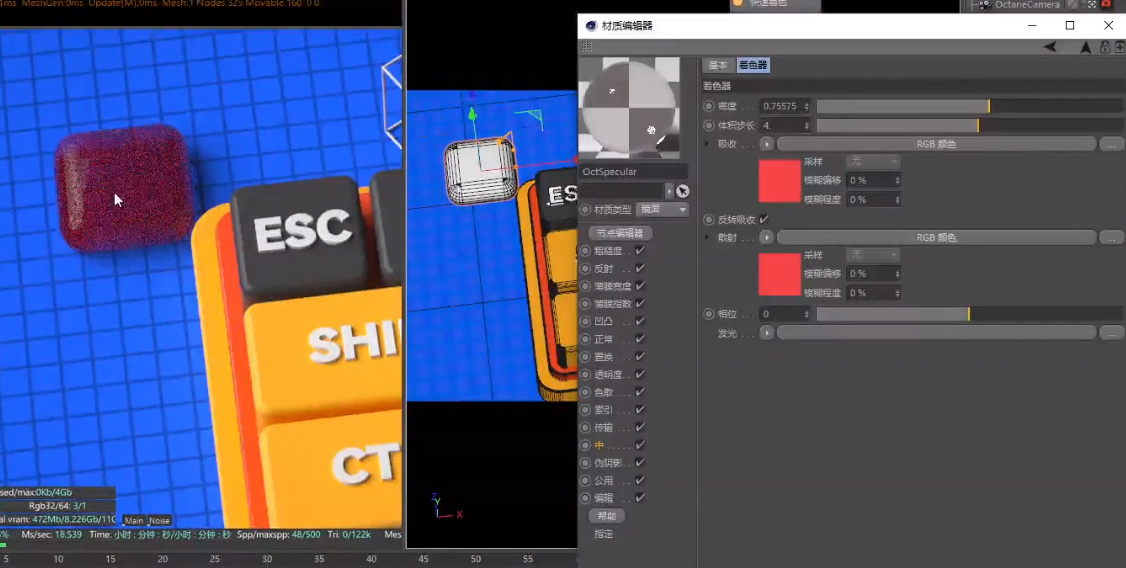Click the back arrow in material editor
Screen dimensions: 1126x568
[x=1050, y=47]
